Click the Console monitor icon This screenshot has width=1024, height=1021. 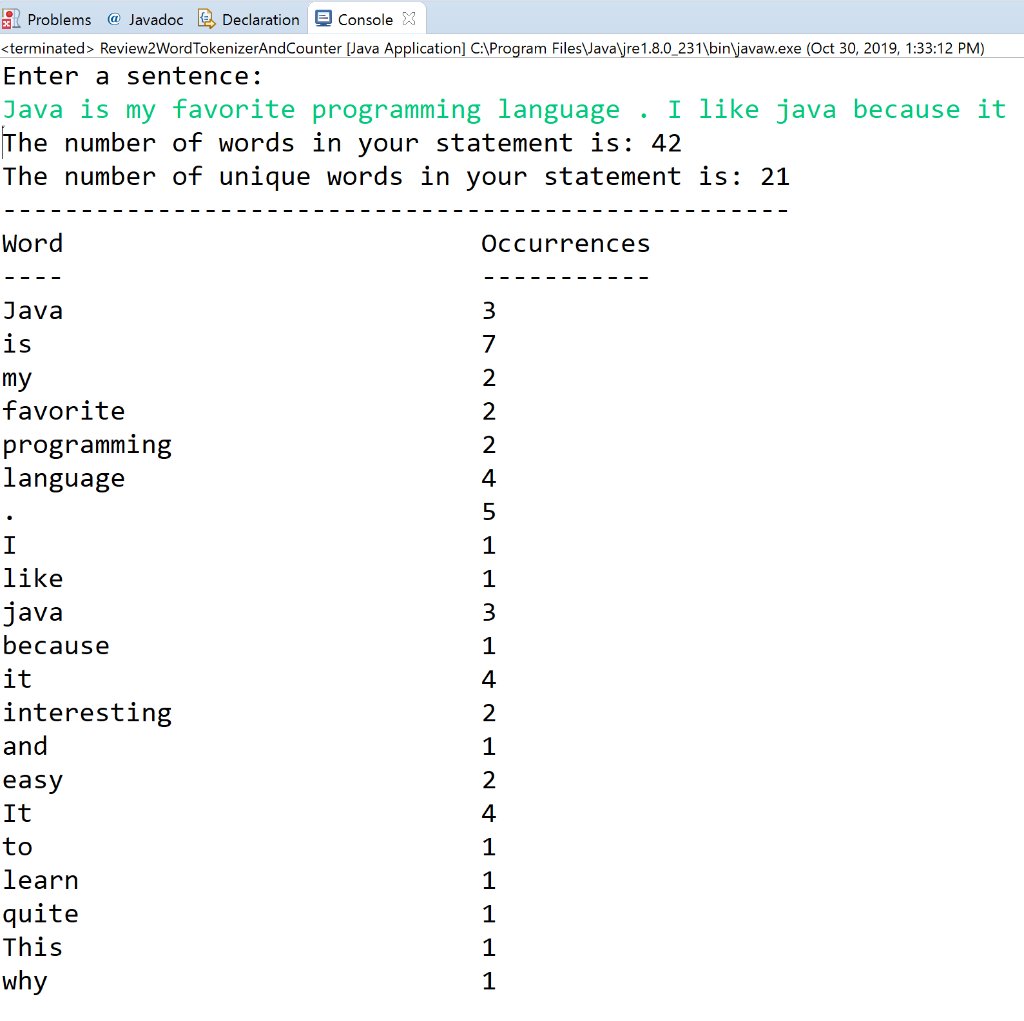click(x=323, y=17)
